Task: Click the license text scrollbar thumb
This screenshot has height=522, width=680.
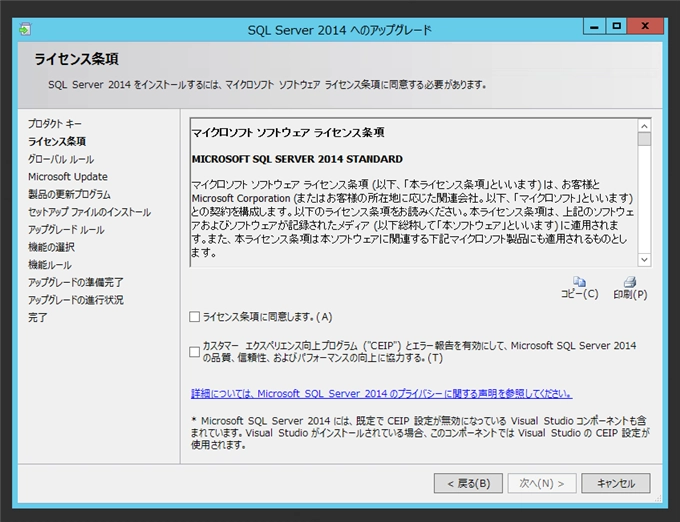Action: coord(644,139)
